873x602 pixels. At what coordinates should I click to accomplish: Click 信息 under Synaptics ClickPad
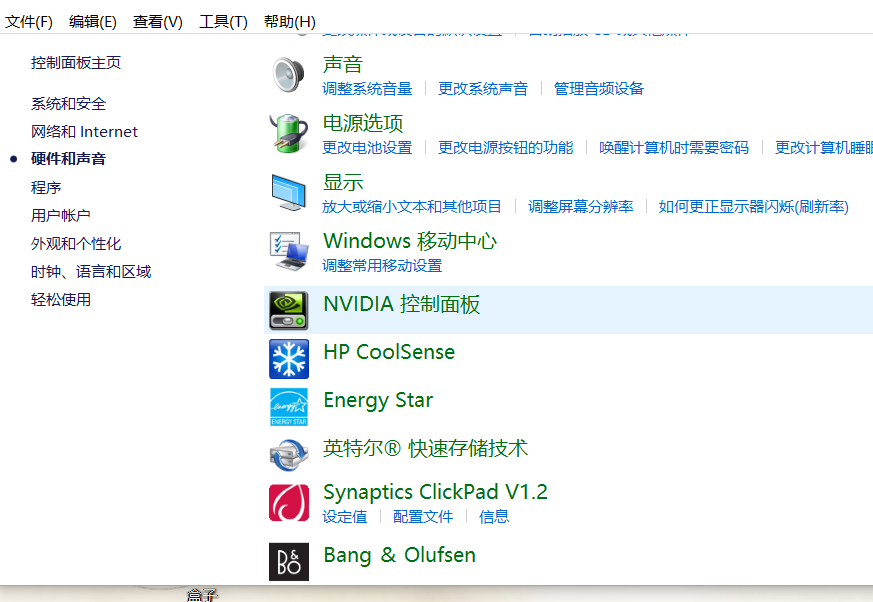494,517
